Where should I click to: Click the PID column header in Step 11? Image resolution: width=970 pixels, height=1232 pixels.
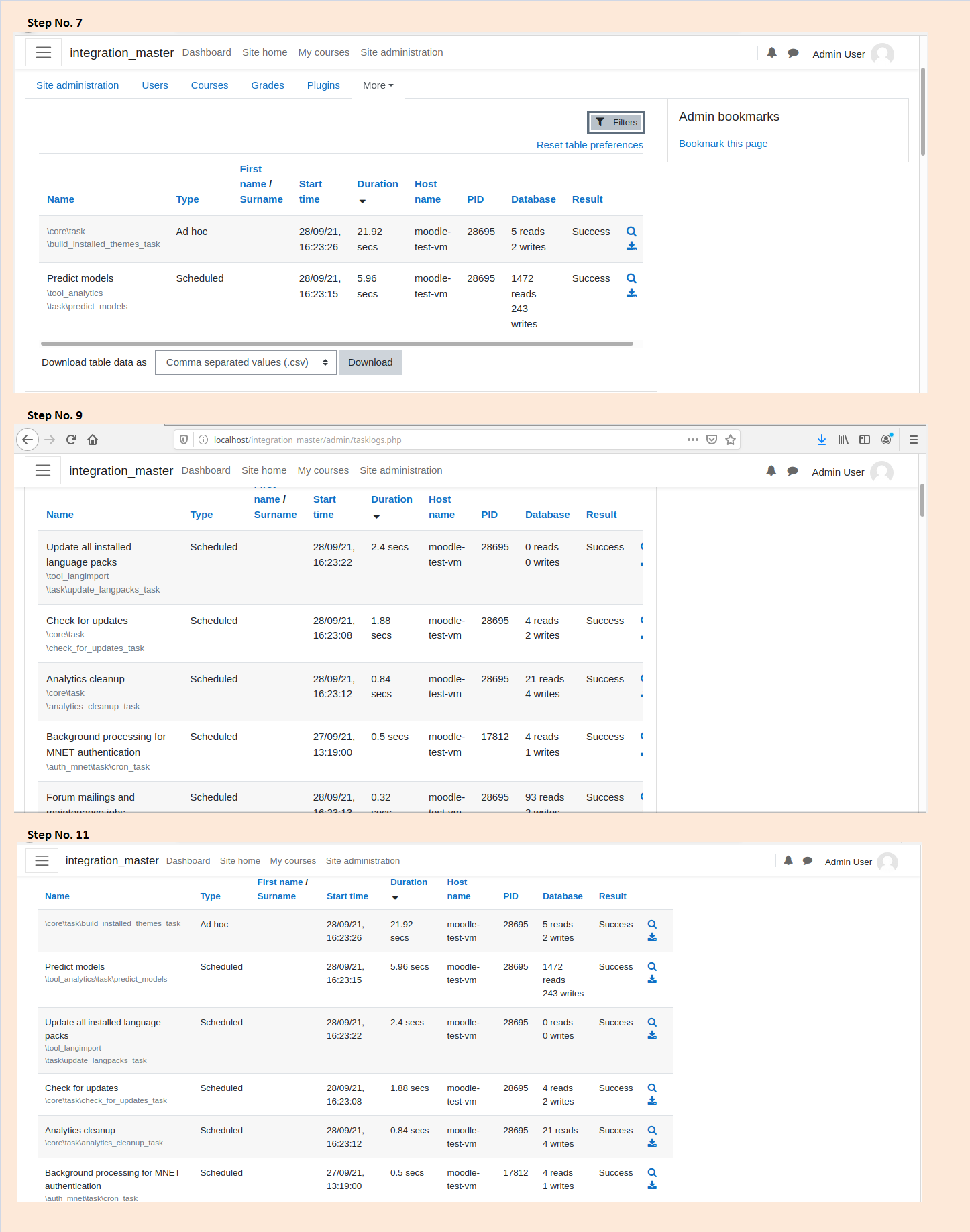coord(510,896)
